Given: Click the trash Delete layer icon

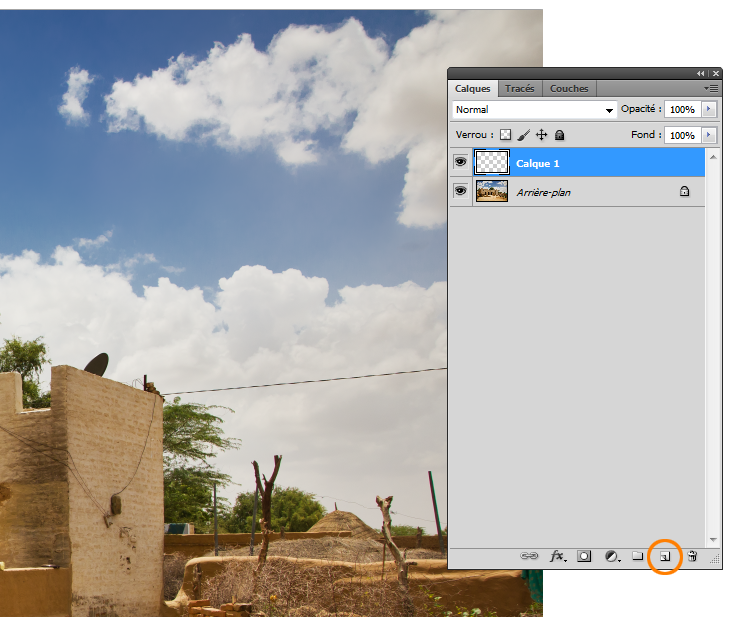Looking at the screenshot, I should pos(692,556).
